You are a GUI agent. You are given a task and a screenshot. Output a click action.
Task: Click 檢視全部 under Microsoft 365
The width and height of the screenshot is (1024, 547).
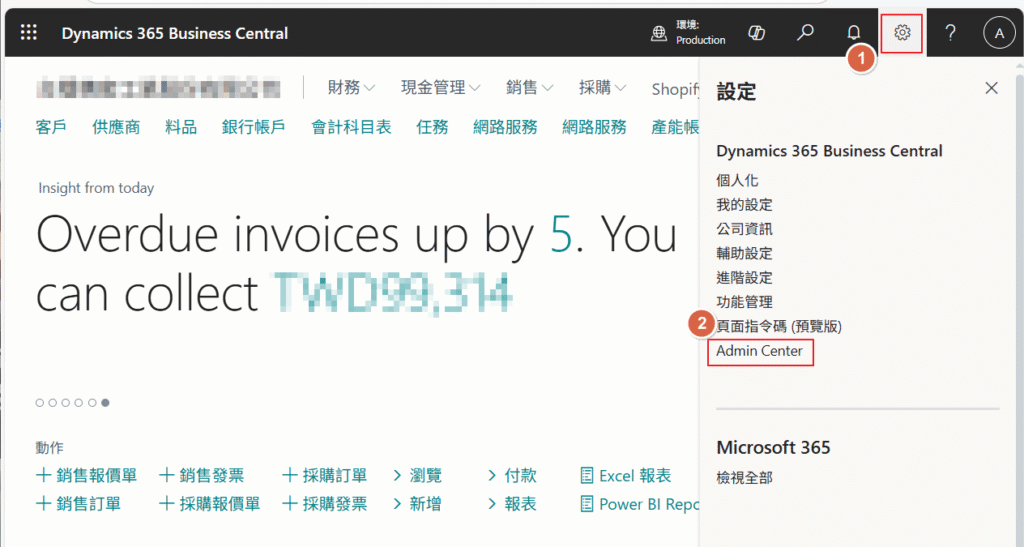[744, 478]
